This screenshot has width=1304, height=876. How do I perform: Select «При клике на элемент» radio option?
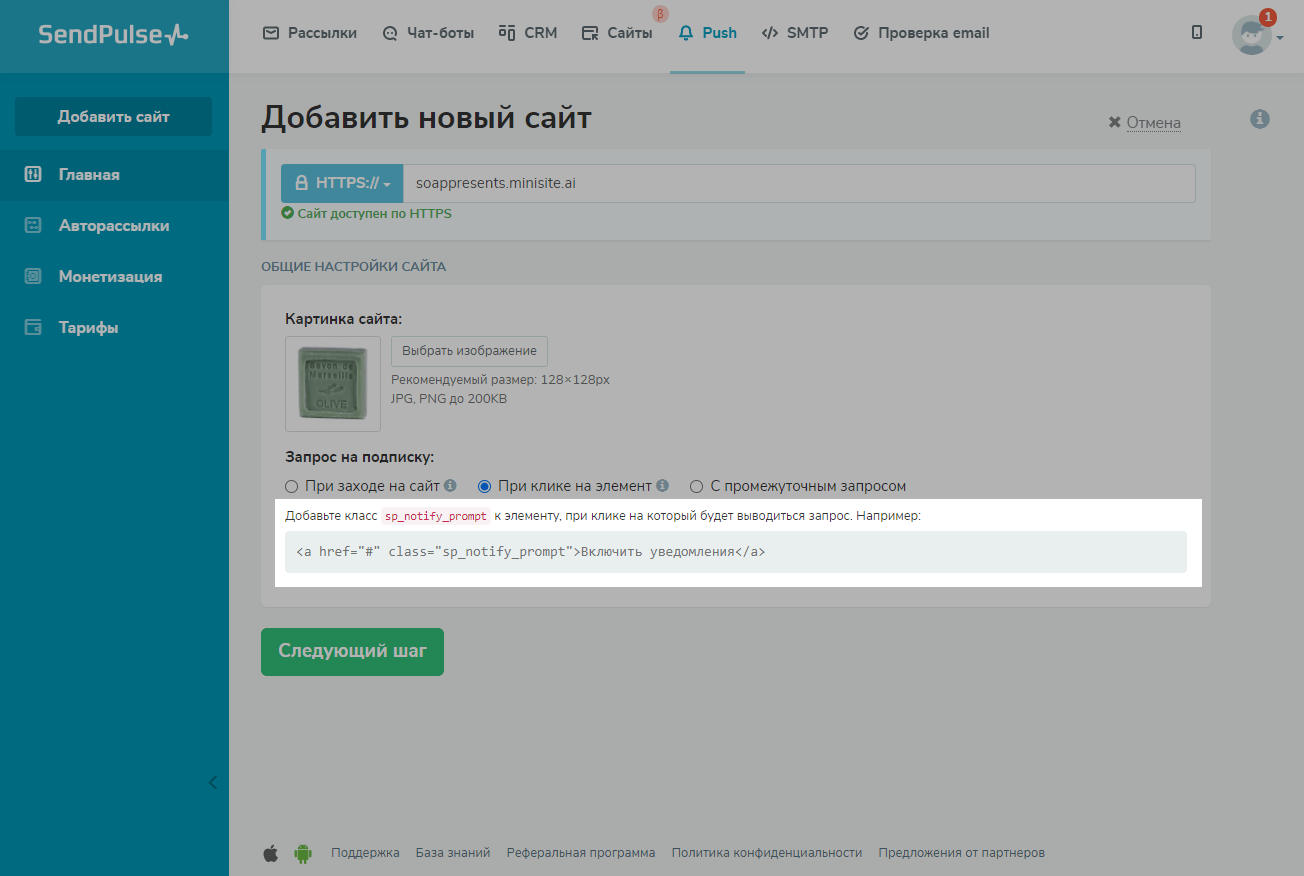click(x=485, y=487)
